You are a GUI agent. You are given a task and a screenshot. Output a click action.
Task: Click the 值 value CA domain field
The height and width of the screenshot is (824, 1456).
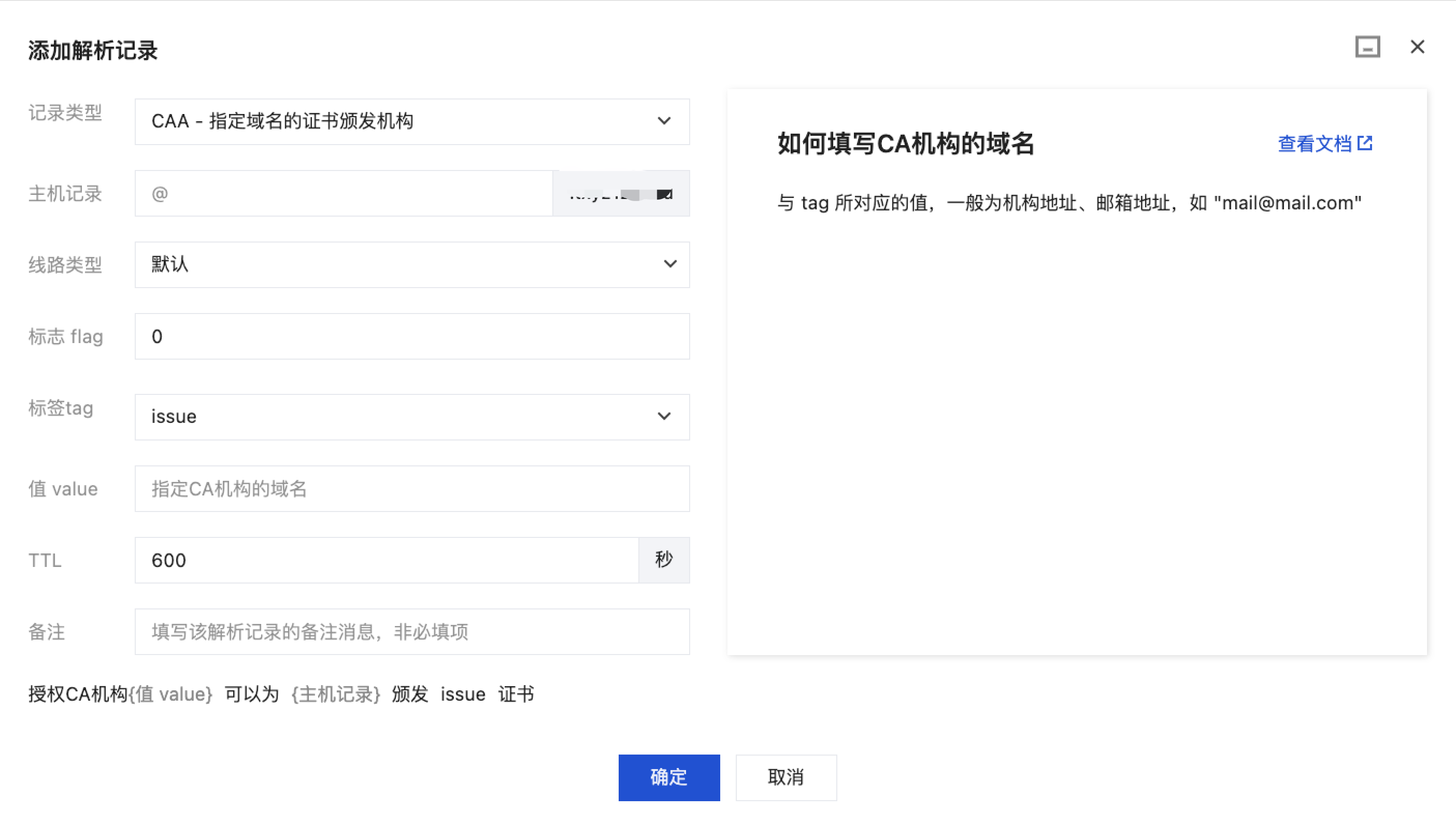(x=412, y=489)
